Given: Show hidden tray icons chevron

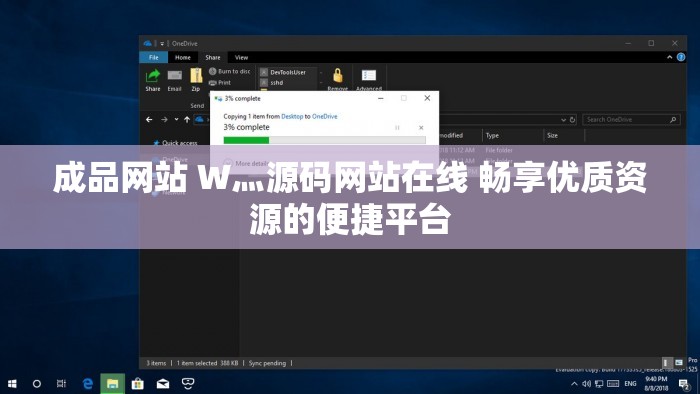Looking at the screenshot, I should point(575,384).
